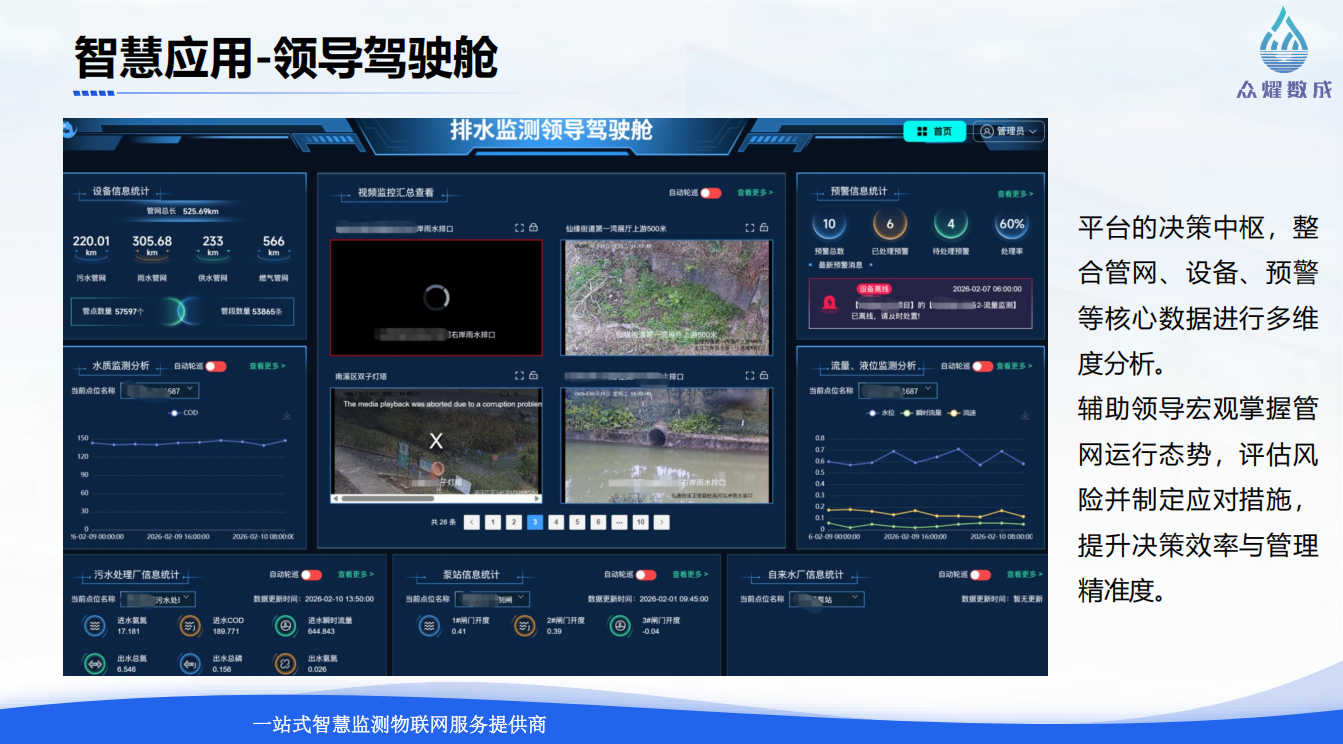Open the 管理员 user dropdown
1343x744 pixels.
pos(1009,131)
